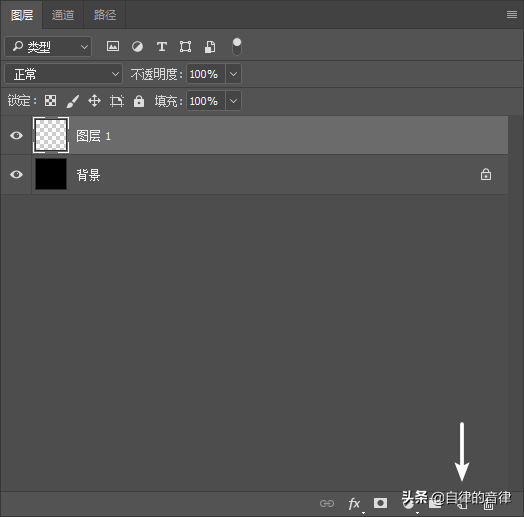Filter for adjustment layers icon

point(137,46)
